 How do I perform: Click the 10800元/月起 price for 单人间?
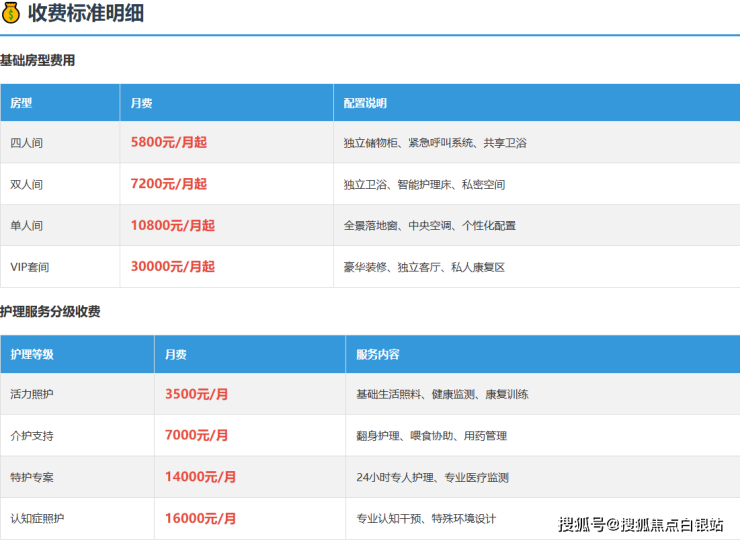172,226
